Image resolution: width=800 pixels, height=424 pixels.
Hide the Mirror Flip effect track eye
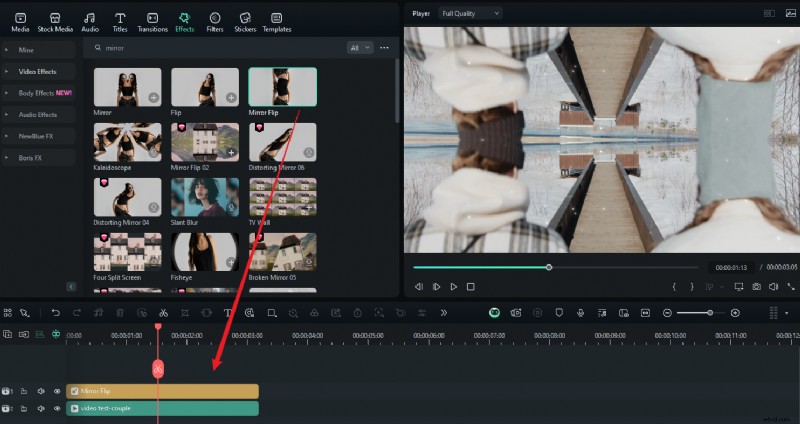point(57,391)
